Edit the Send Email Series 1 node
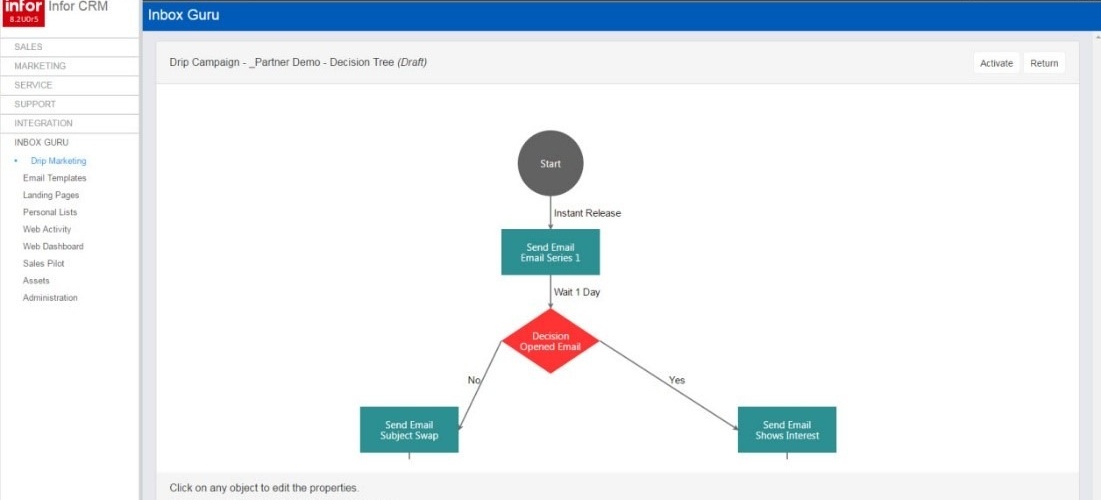 (550, 252)
